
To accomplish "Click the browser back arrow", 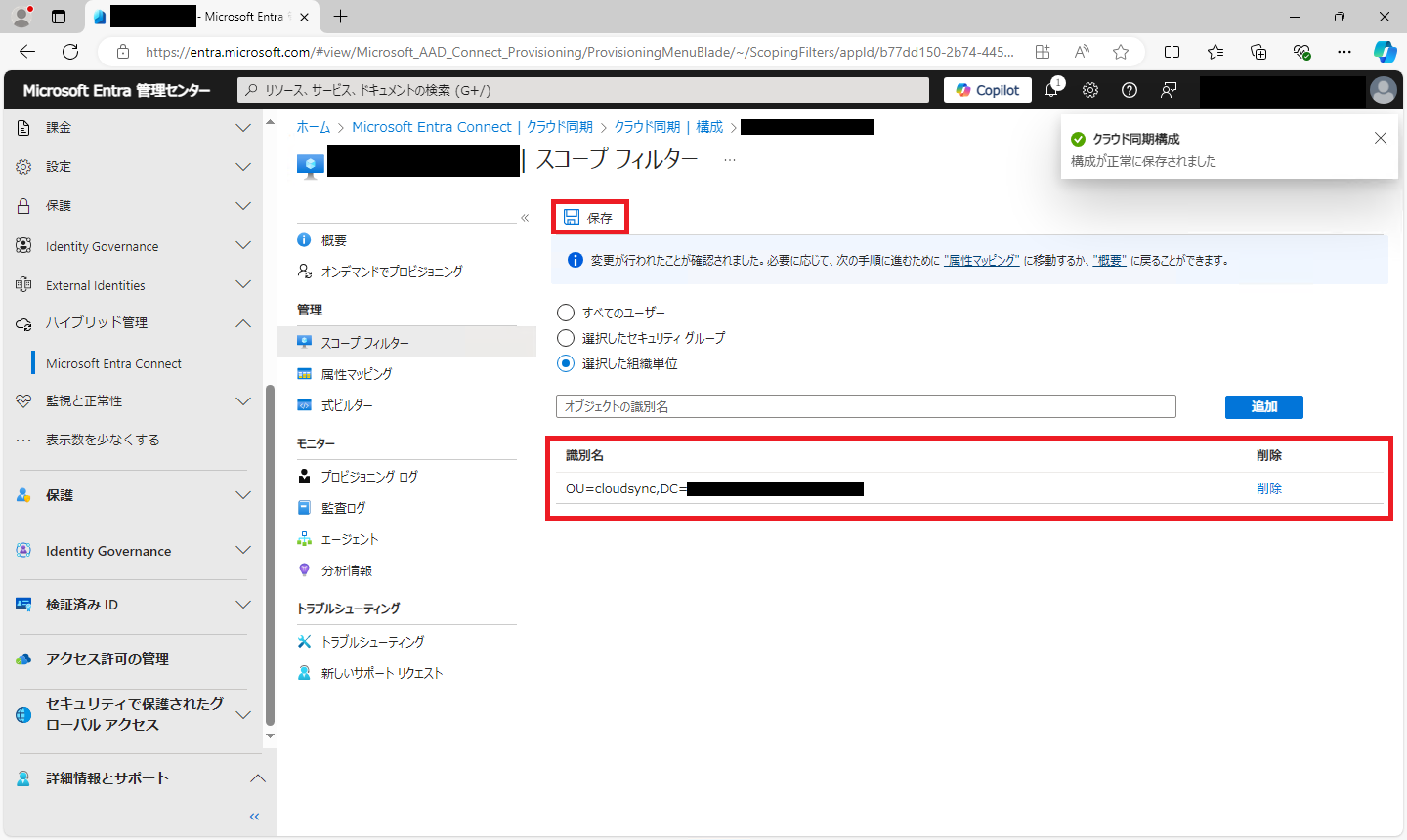I will (x=27, y=52).
